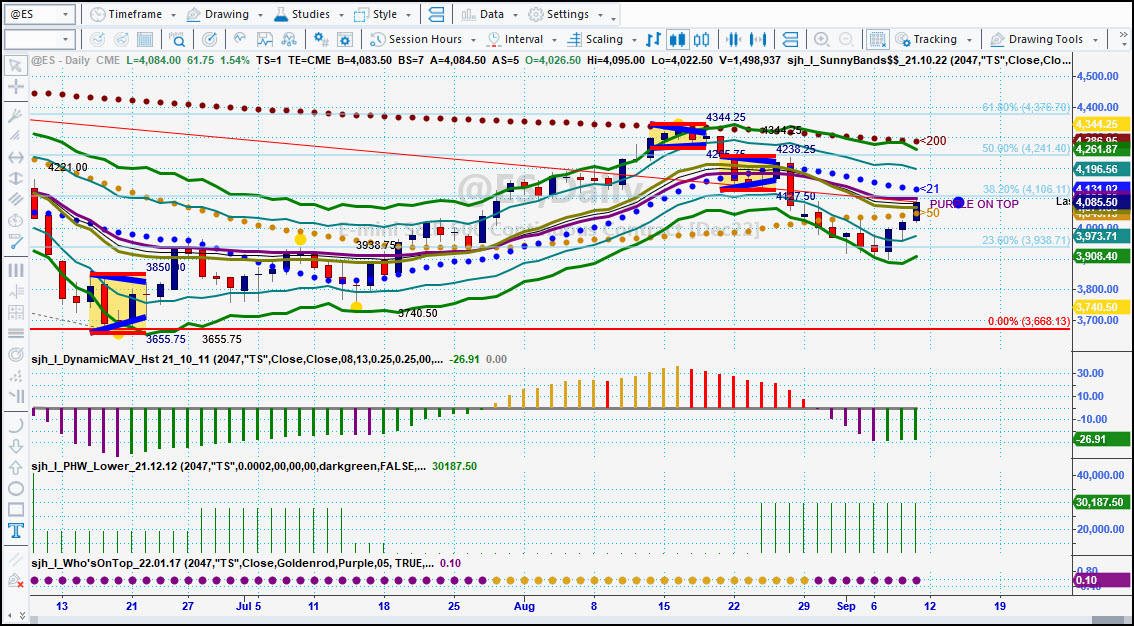Click the linked nodes analysis icon

[x=289, y=39]
